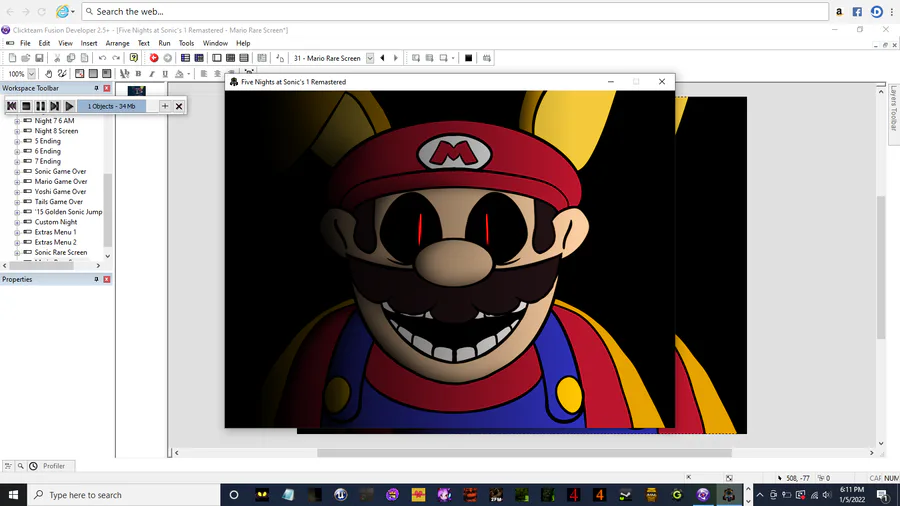
Task: Open the text color dropdown arrow
Action: click(x=188, y=74)
